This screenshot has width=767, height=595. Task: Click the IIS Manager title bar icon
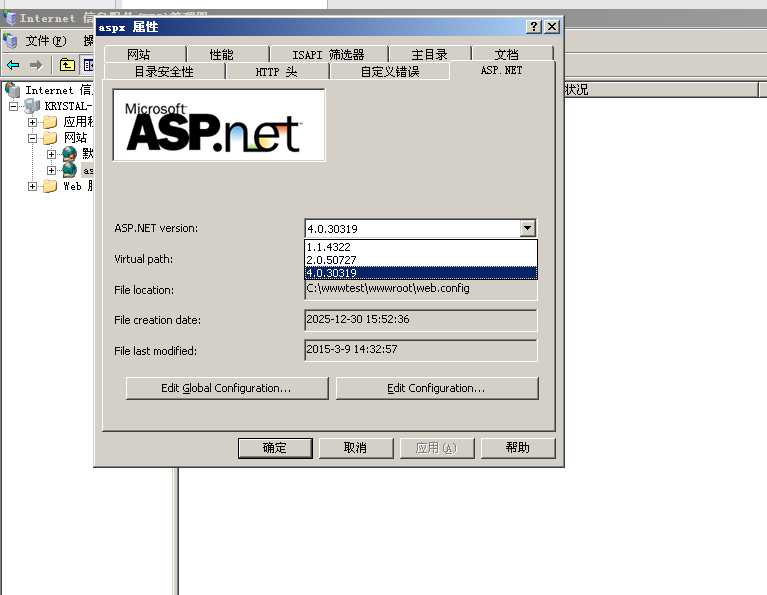pos(10,18)
